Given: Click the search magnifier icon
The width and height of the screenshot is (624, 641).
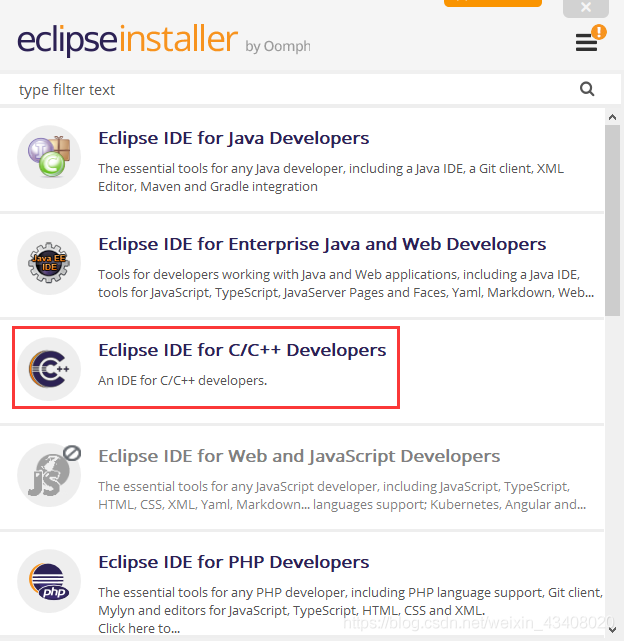Looking at the screenshot, I should (x=587, y=89).
